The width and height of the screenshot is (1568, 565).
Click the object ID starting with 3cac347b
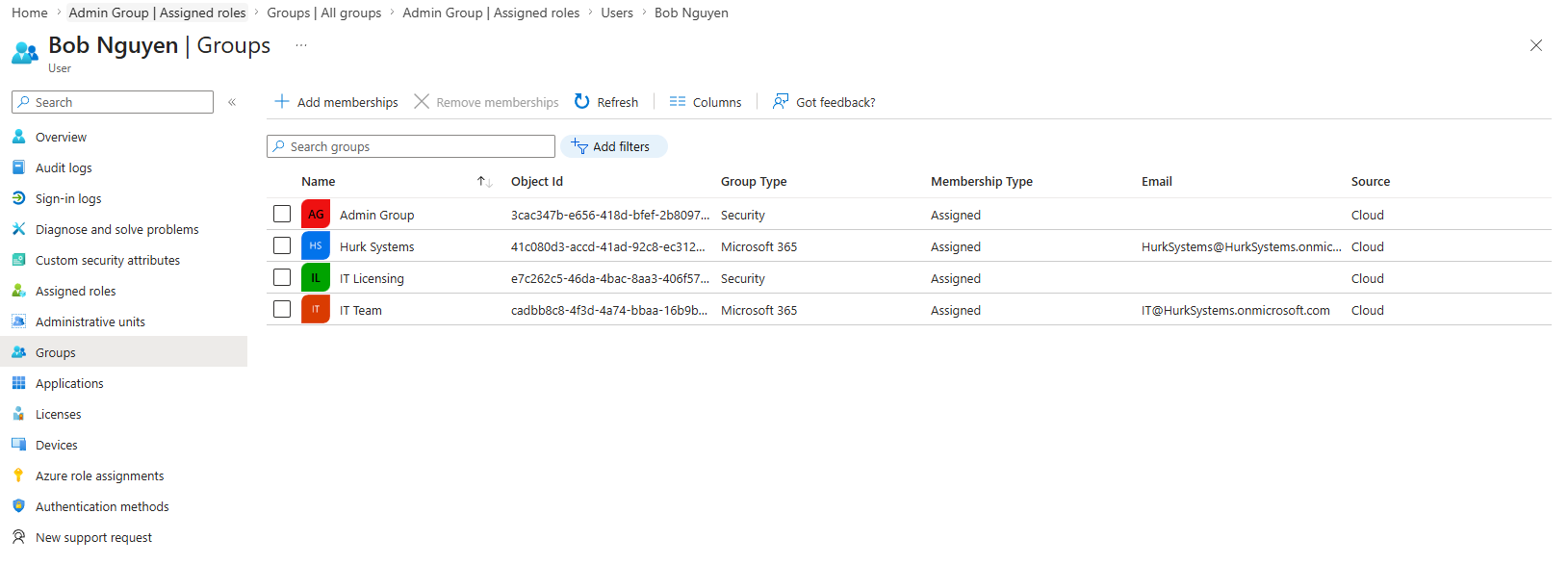click(610, 215)
